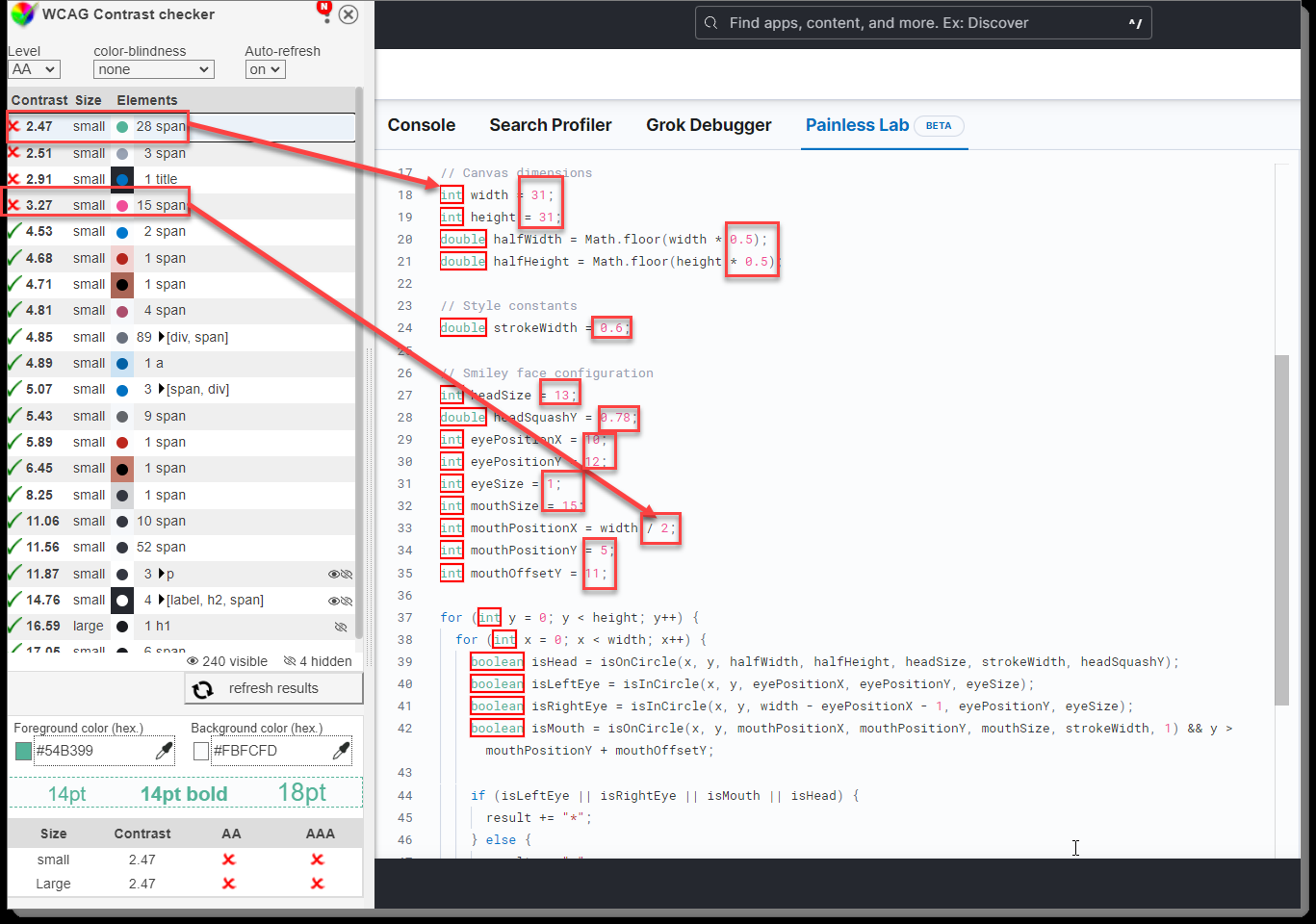Change the Auto-refresh dropdown from 'on'
Screen dimensions: 1316x924
click(x=265, y=68)
